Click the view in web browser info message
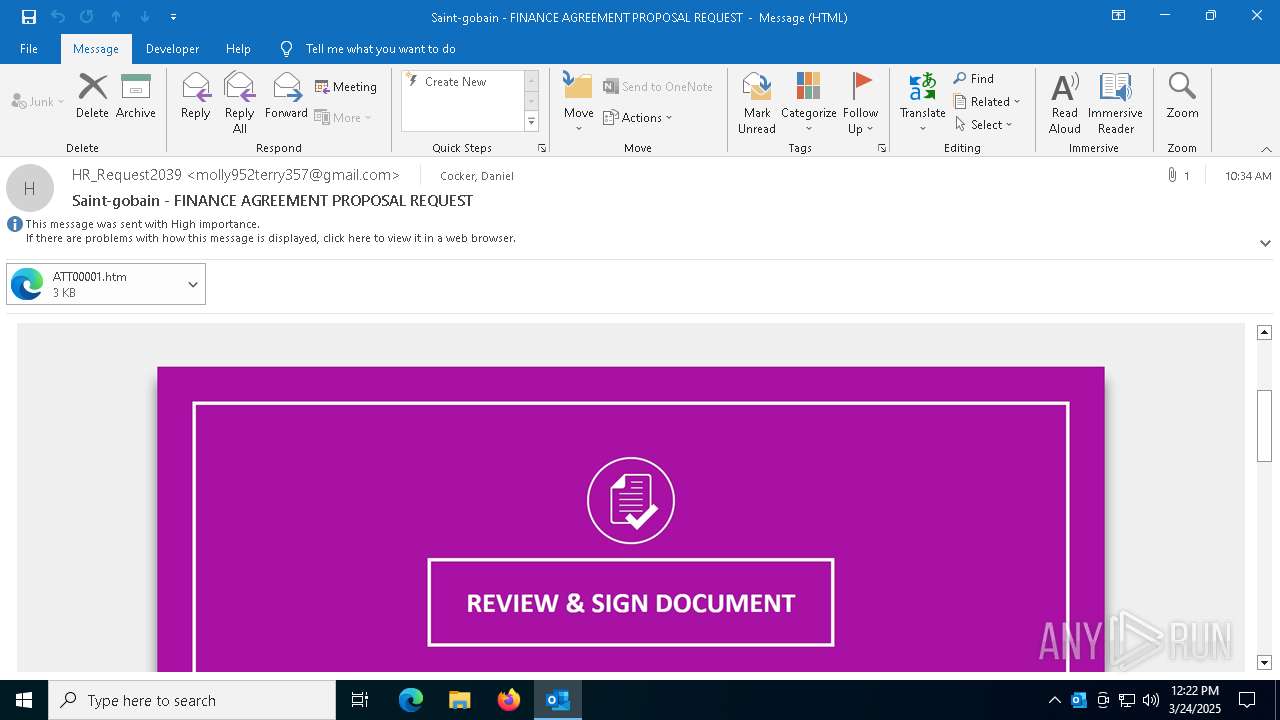 [x=271, y=238]
